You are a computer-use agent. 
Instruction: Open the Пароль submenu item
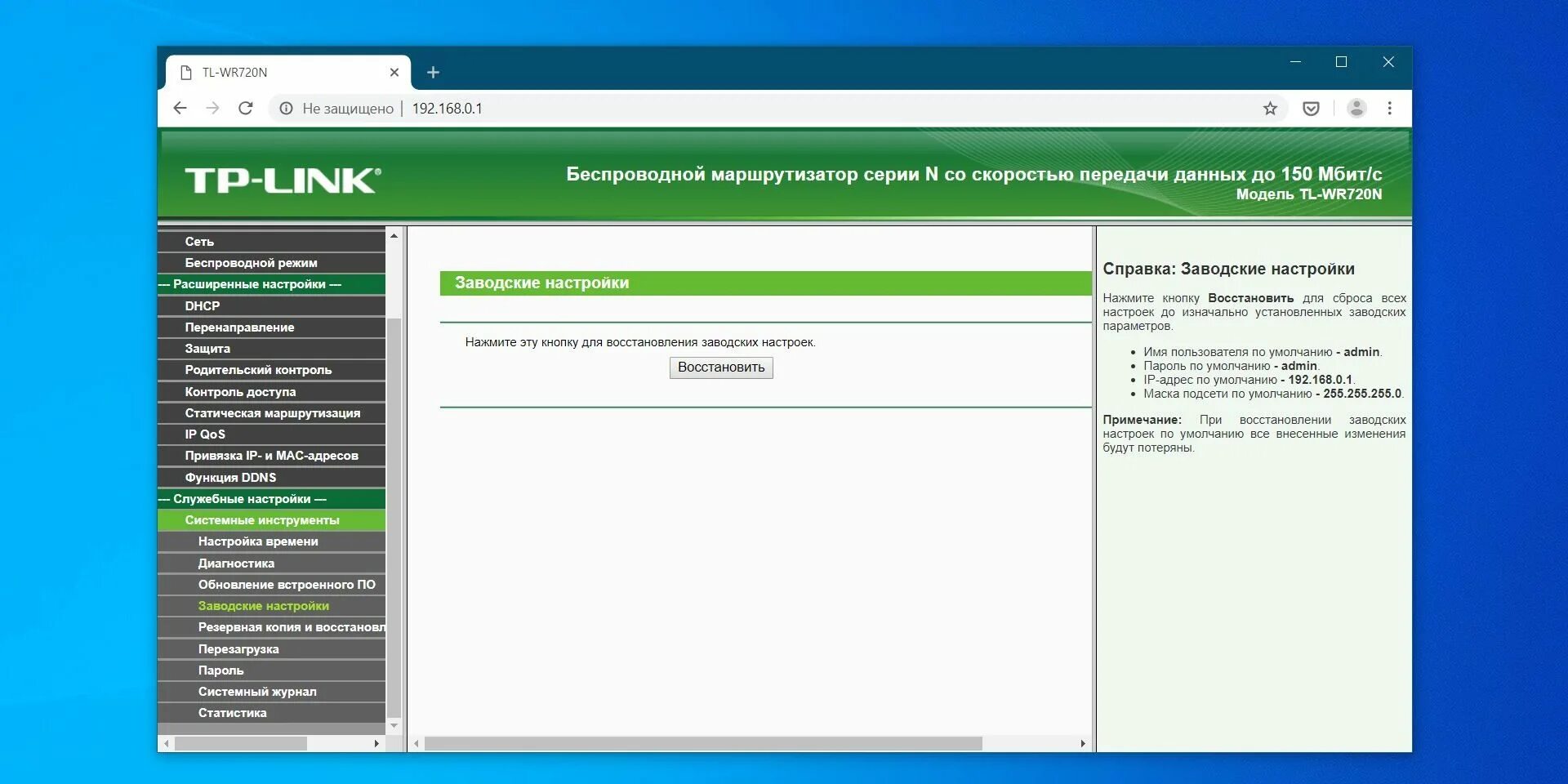coord(271,670)
